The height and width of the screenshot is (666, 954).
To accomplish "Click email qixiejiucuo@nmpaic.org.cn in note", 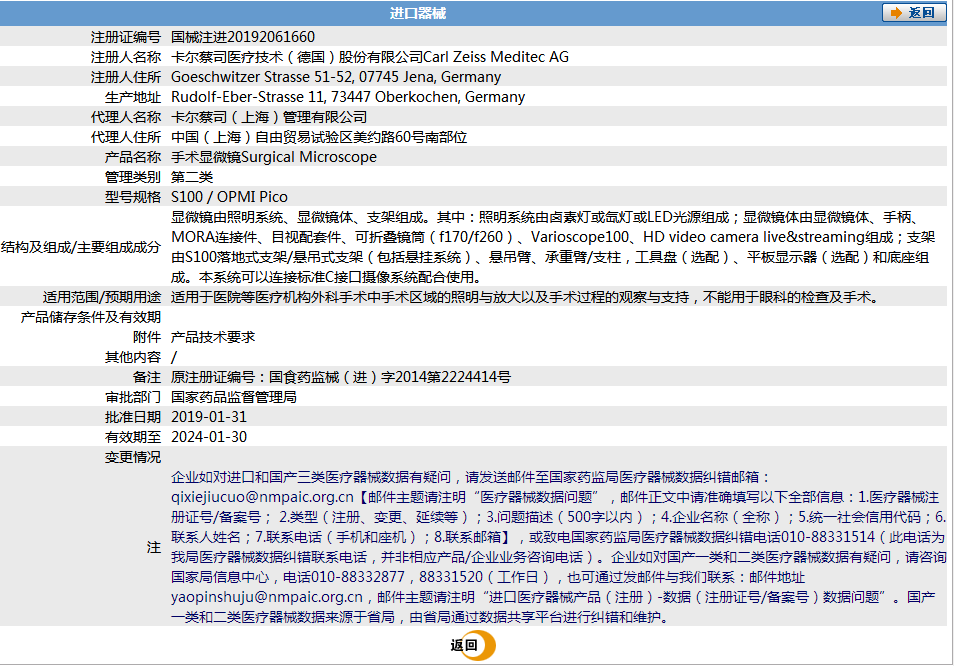I will click(262, 497).
